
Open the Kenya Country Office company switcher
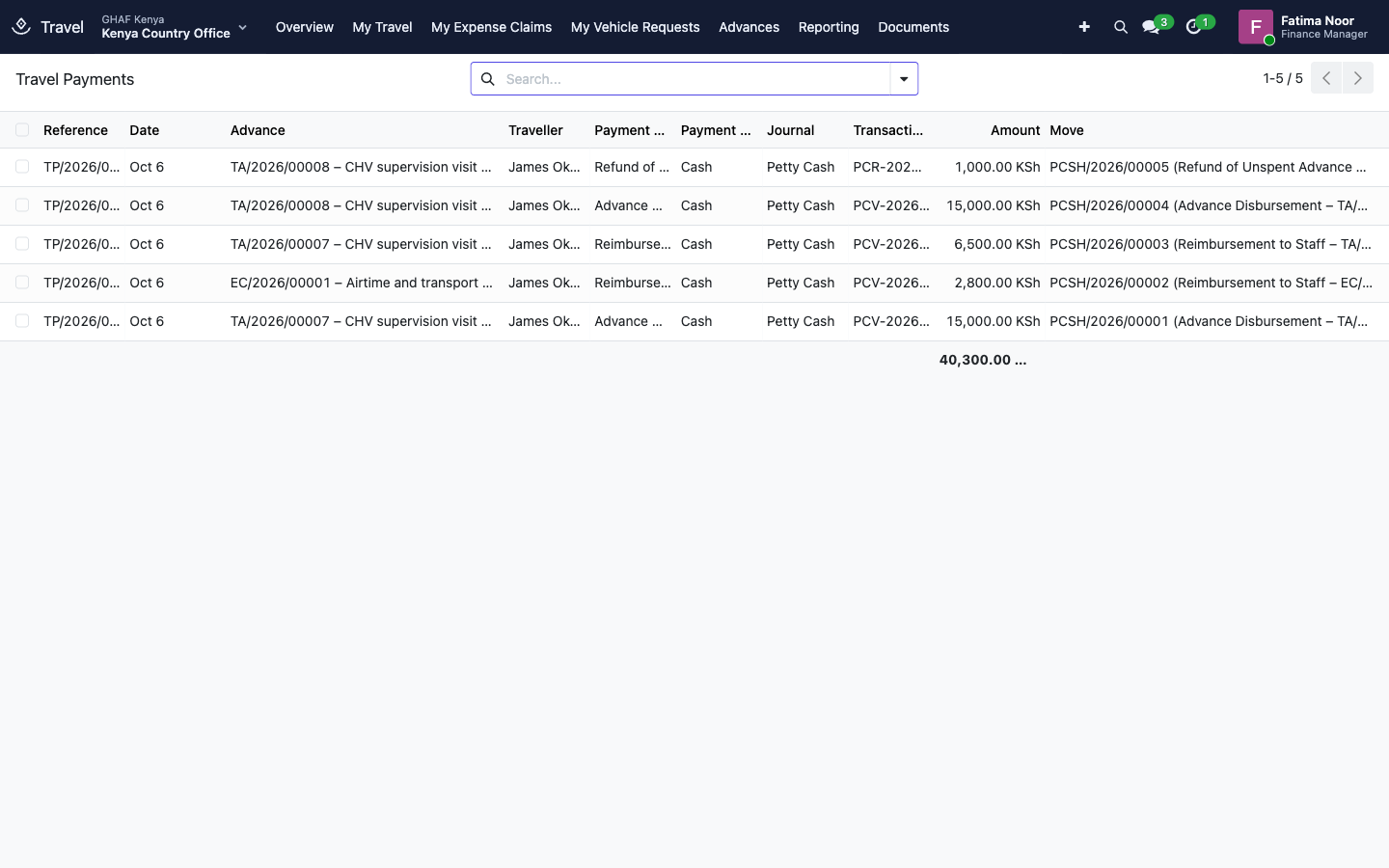(175, 27)
